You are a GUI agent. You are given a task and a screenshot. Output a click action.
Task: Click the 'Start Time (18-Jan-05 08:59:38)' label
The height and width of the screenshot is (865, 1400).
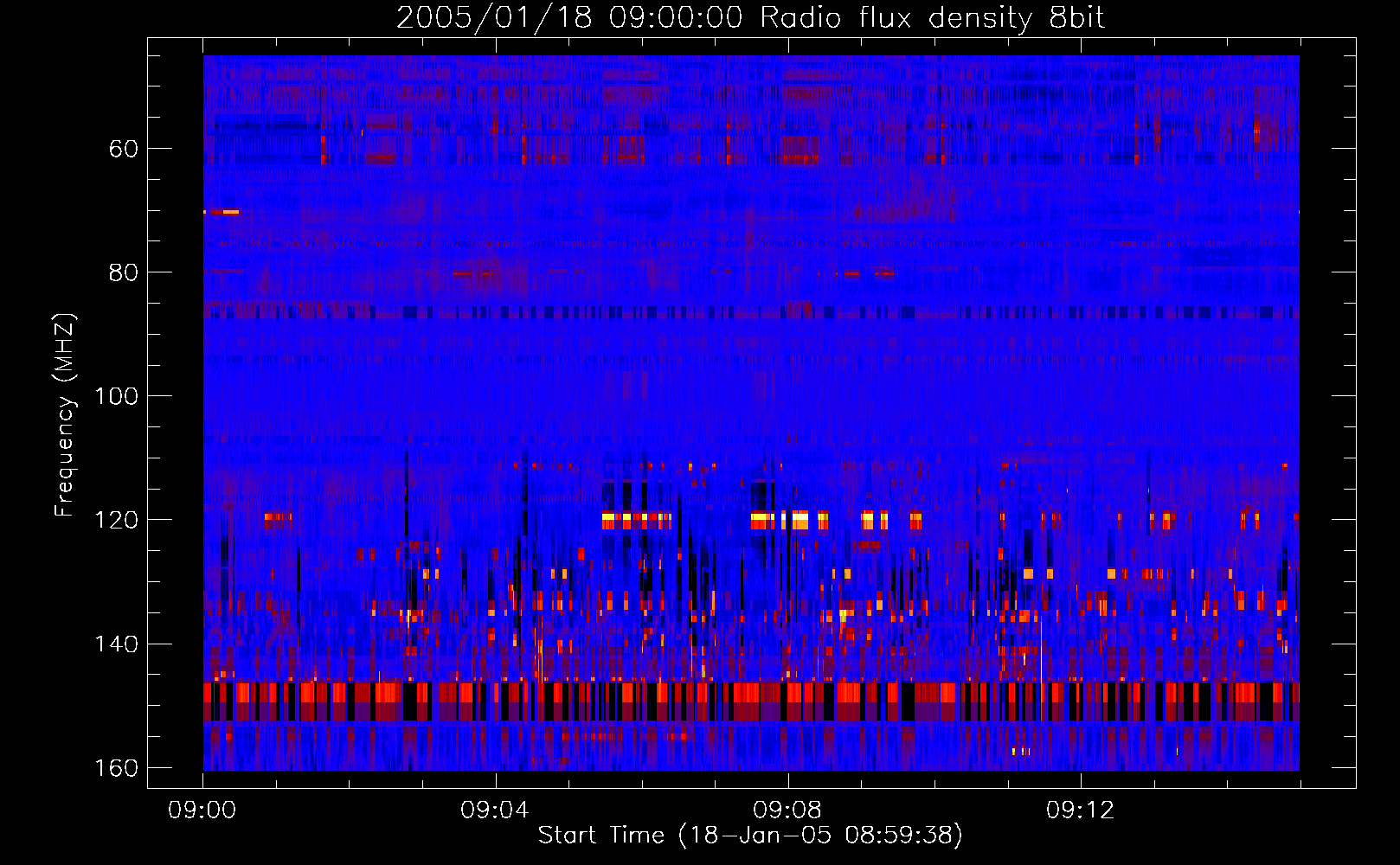[750, 836]
